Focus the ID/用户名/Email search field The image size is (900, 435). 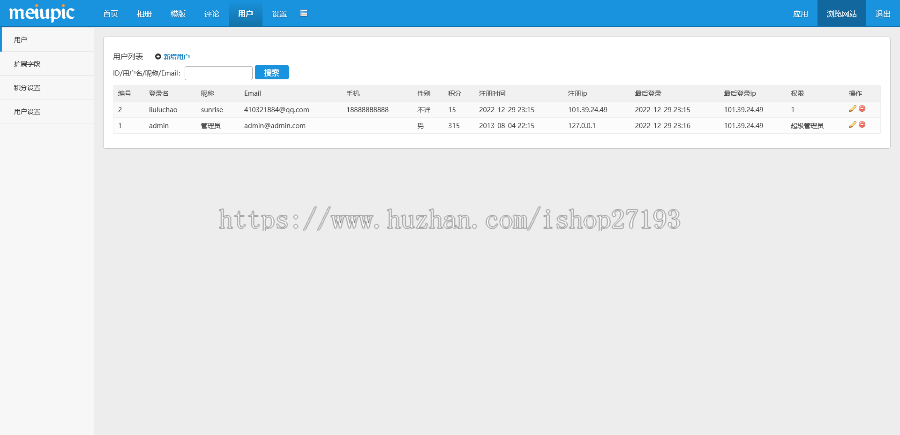(x=219, y=73)
